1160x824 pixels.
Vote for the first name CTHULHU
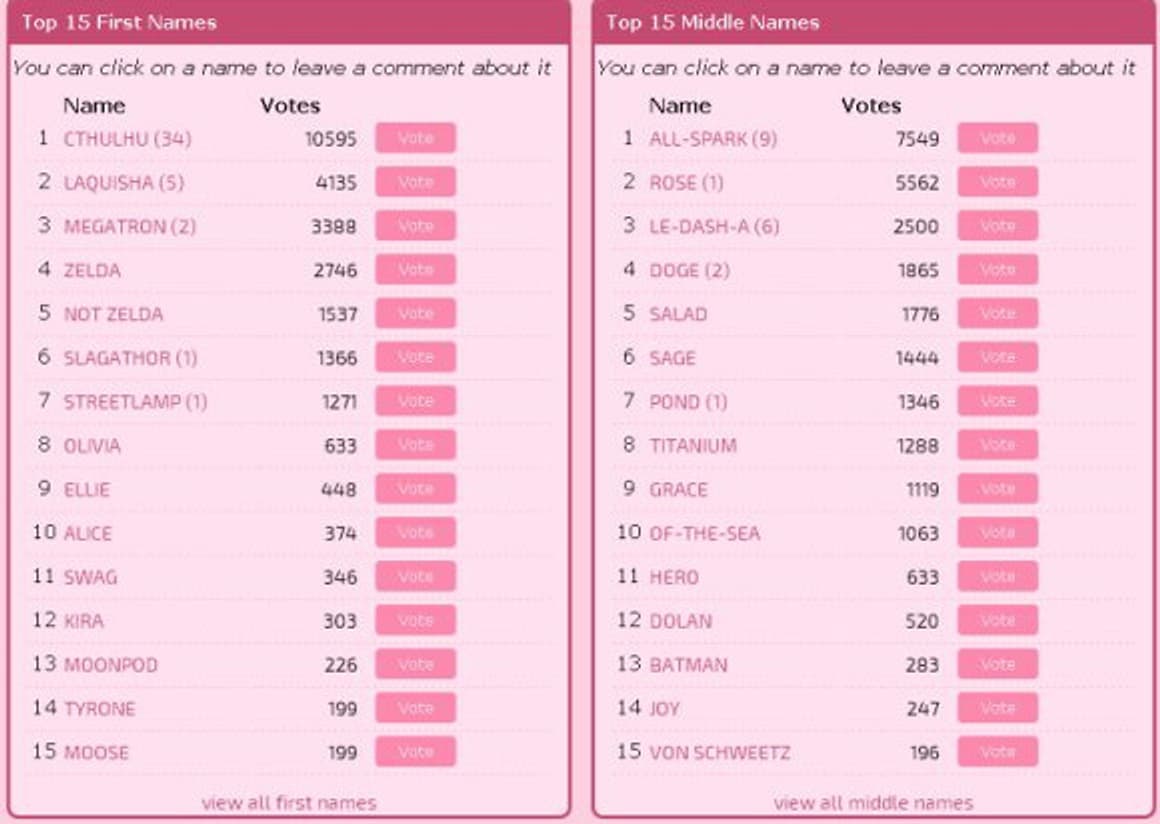coord(415,138)
